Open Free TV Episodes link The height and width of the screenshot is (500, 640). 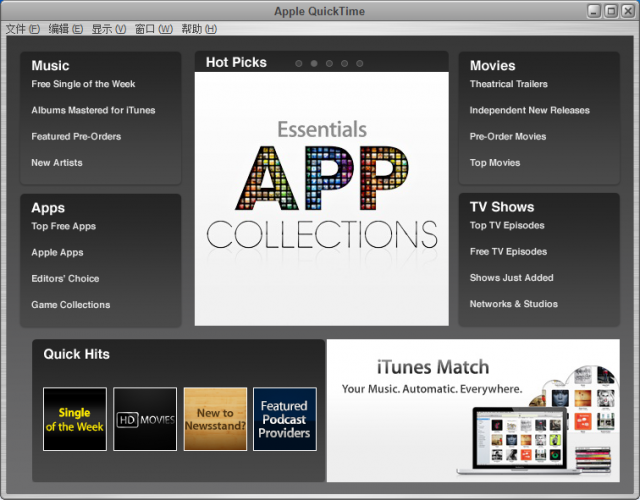pos(509,252)
